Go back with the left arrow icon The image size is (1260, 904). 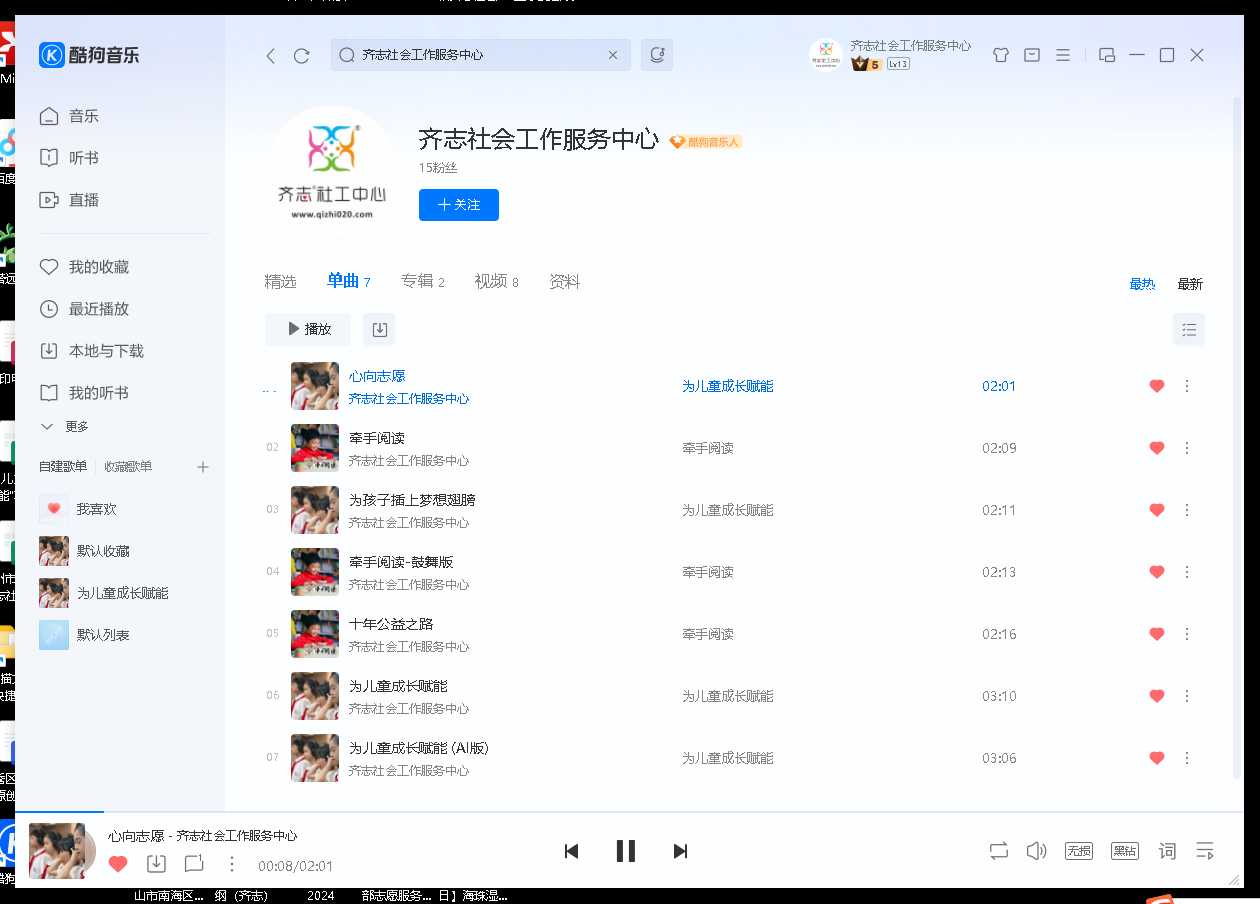pyautogui.click(x=271, y=56)
